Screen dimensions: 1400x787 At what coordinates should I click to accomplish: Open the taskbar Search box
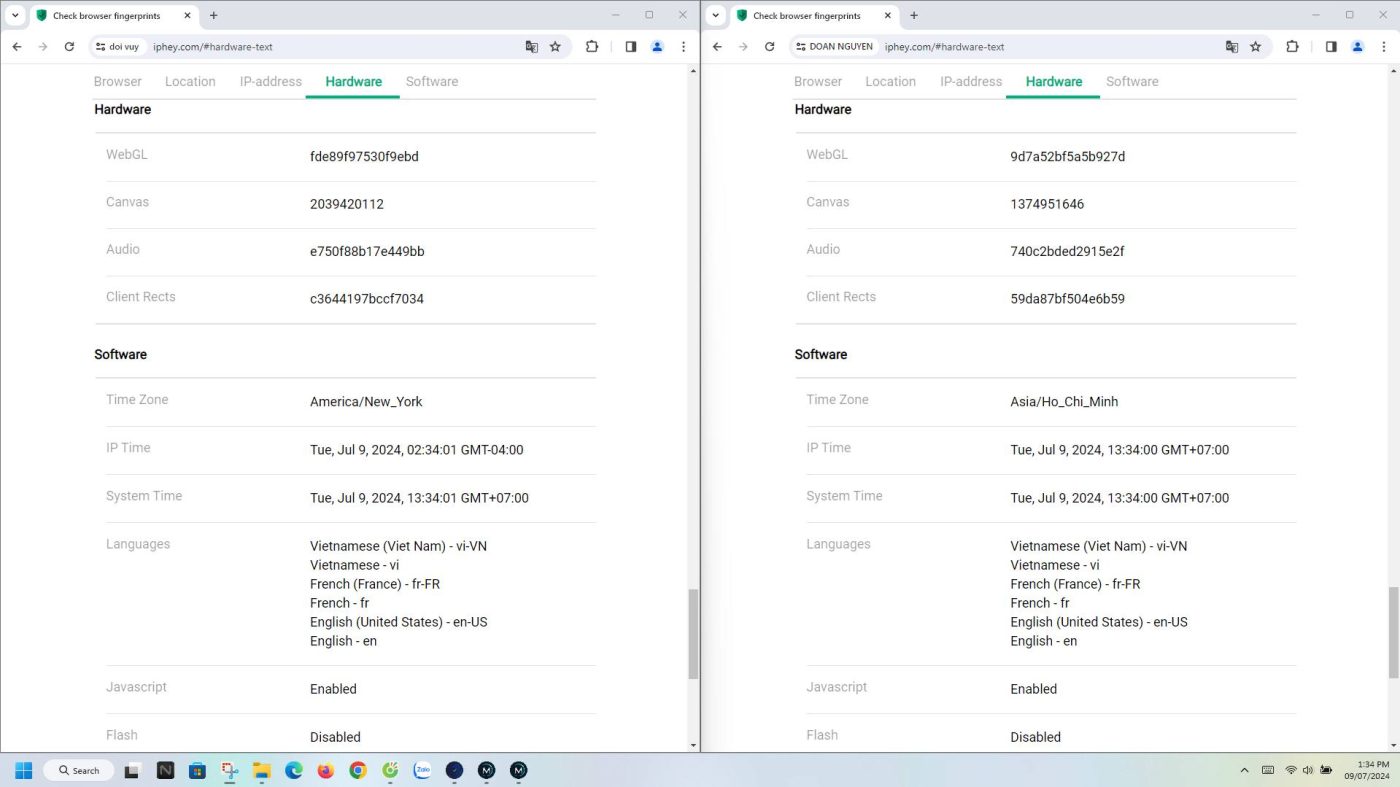(x=77, y=770)
